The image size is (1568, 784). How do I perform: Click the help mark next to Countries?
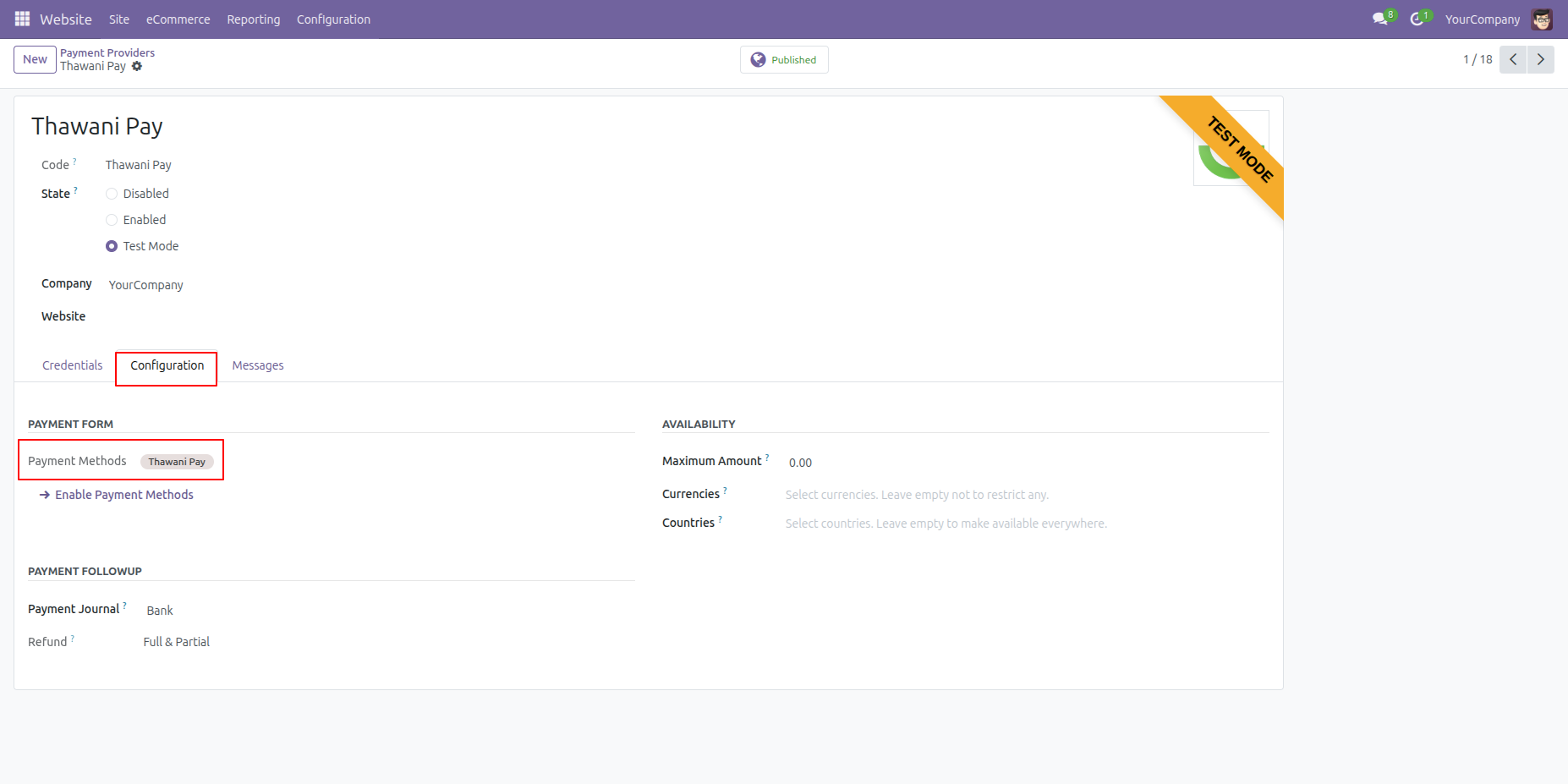coord(720,519)
